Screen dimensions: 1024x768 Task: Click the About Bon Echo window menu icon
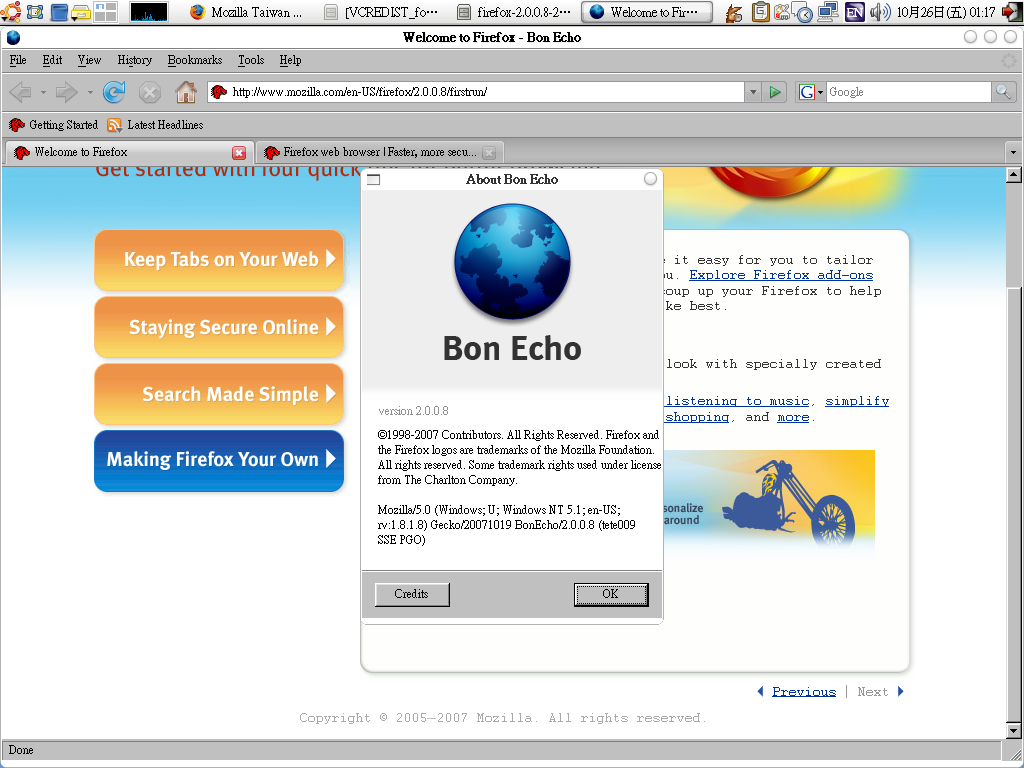(x=374, y=180)
